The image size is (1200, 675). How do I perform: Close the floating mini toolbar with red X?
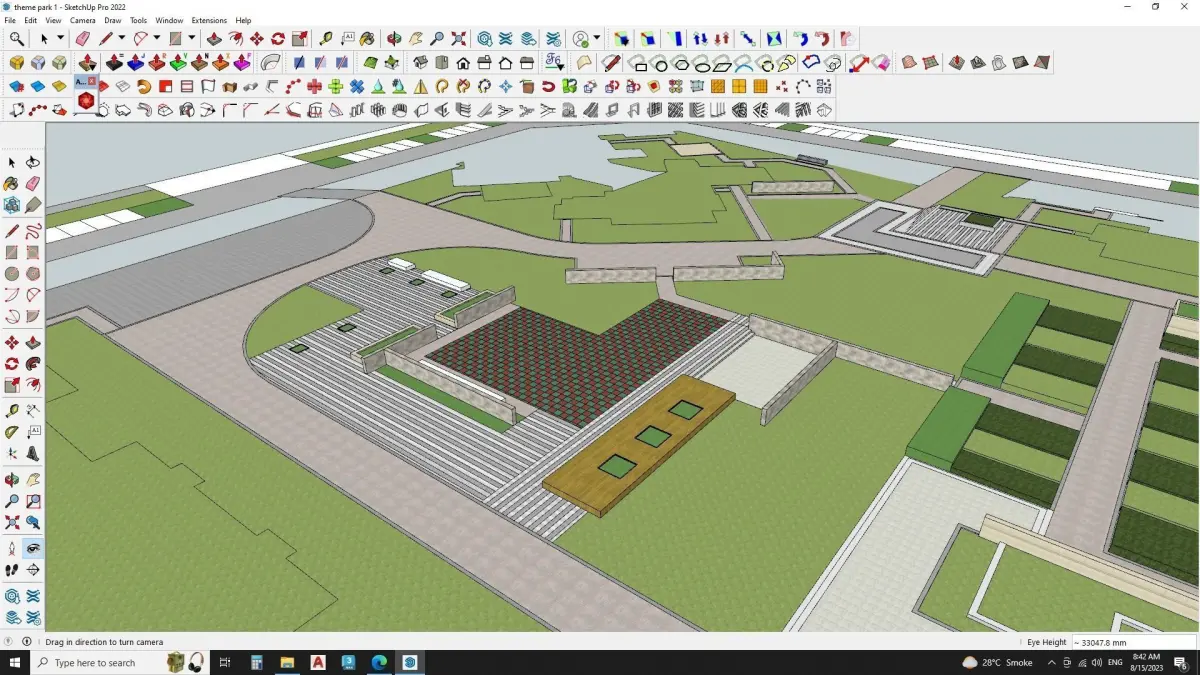click(x=92, y=80)
